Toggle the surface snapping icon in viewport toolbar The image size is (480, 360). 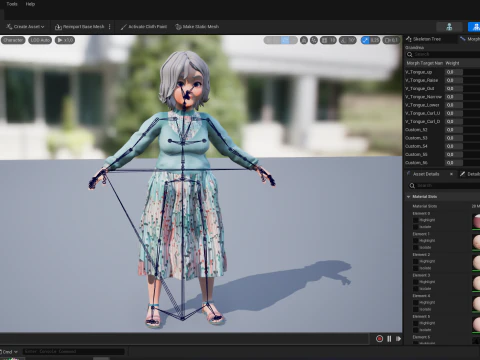(x=304, y=40)
